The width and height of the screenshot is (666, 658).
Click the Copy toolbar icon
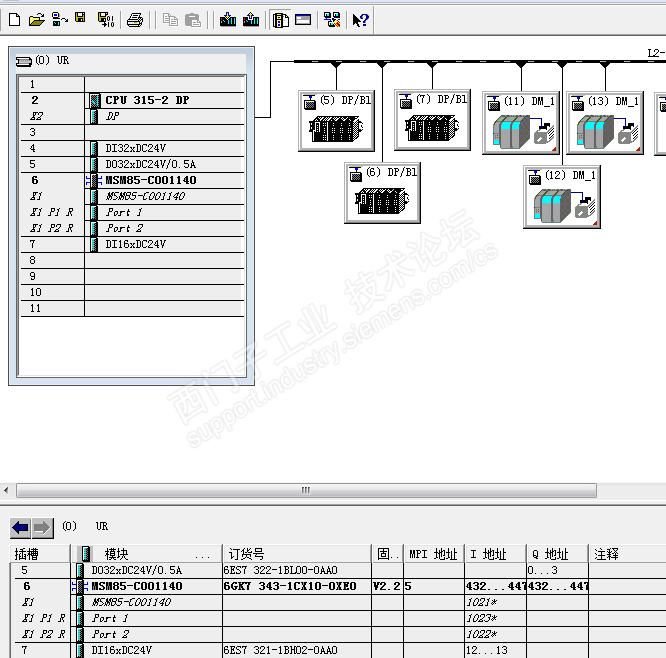click(170, 20)
